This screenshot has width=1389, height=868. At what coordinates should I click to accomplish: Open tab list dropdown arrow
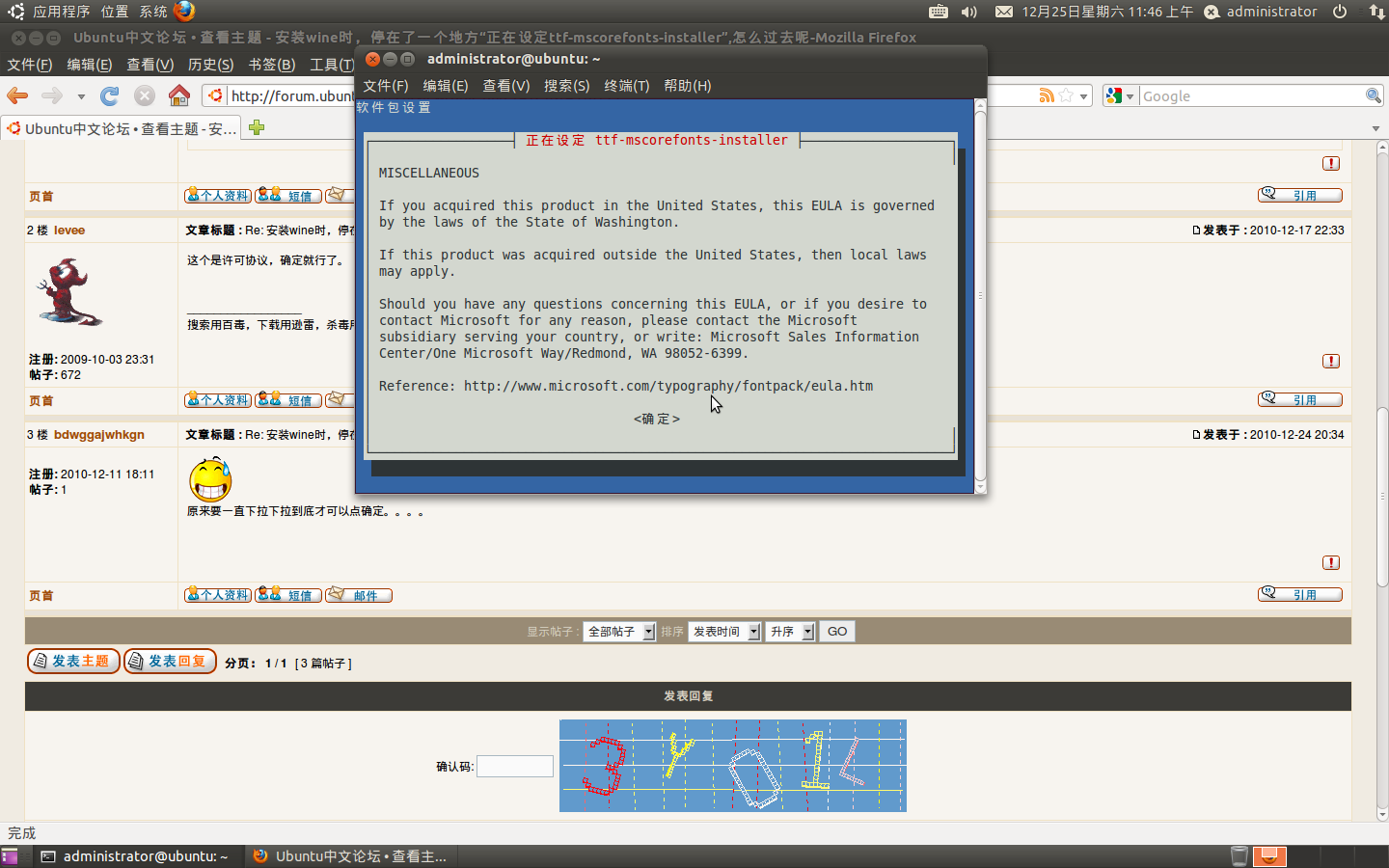tap(1375, 128)
